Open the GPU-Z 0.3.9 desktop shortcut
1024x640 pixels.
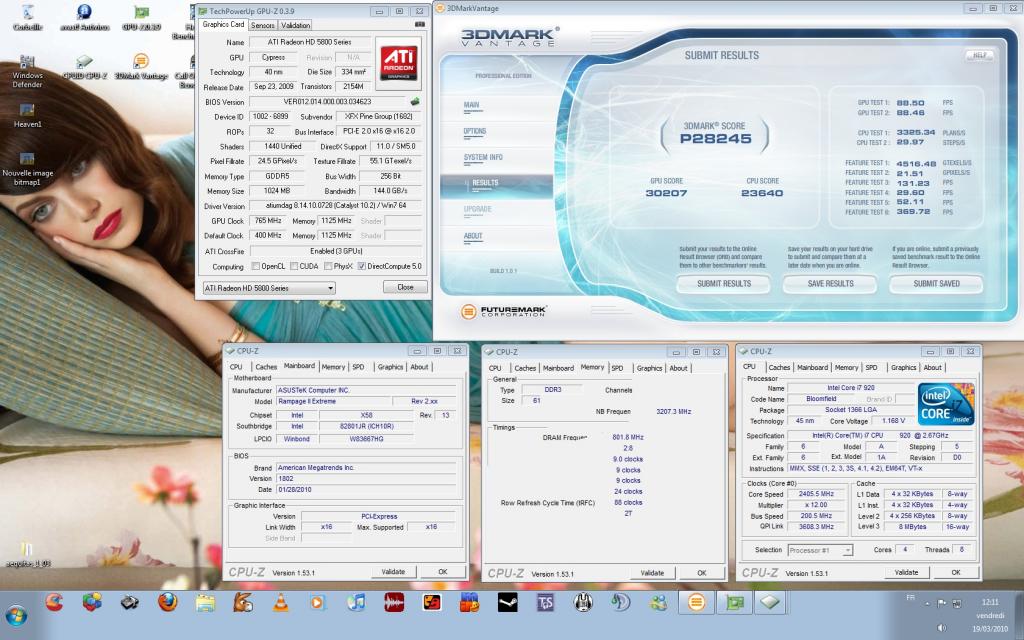(141, 18)
